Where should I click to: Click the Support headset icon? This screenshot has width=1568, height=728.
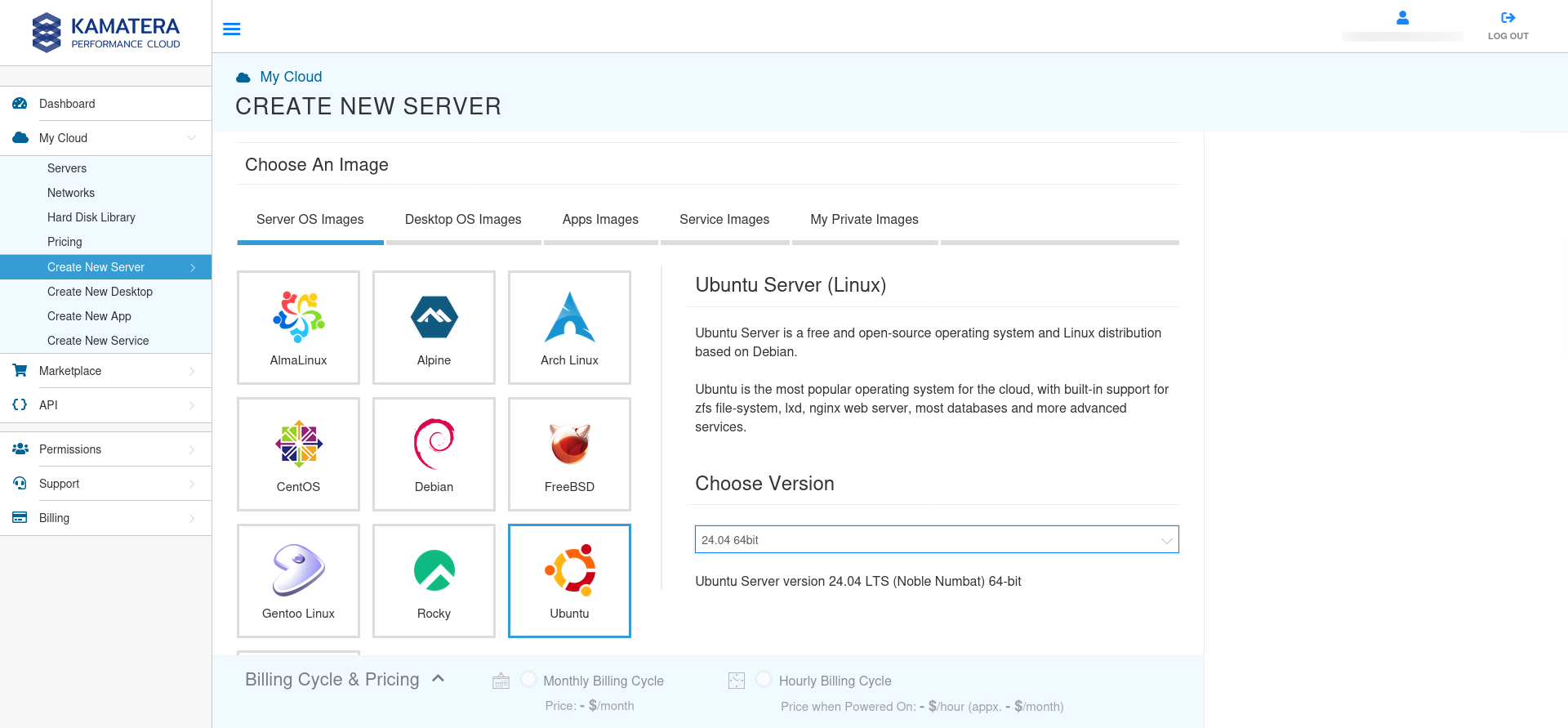pos(20,484)
